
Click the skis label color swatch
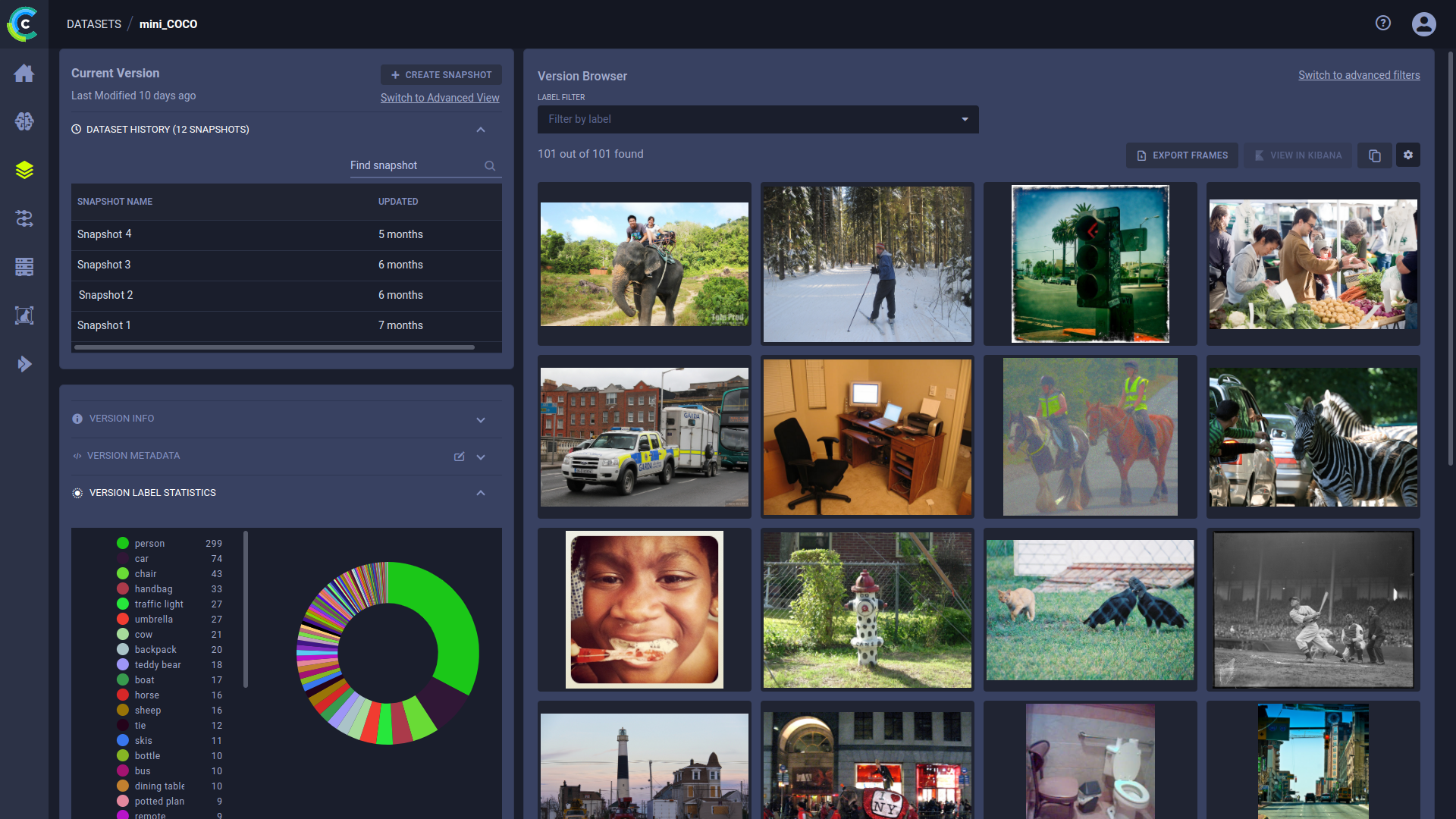tap(123, 741)
